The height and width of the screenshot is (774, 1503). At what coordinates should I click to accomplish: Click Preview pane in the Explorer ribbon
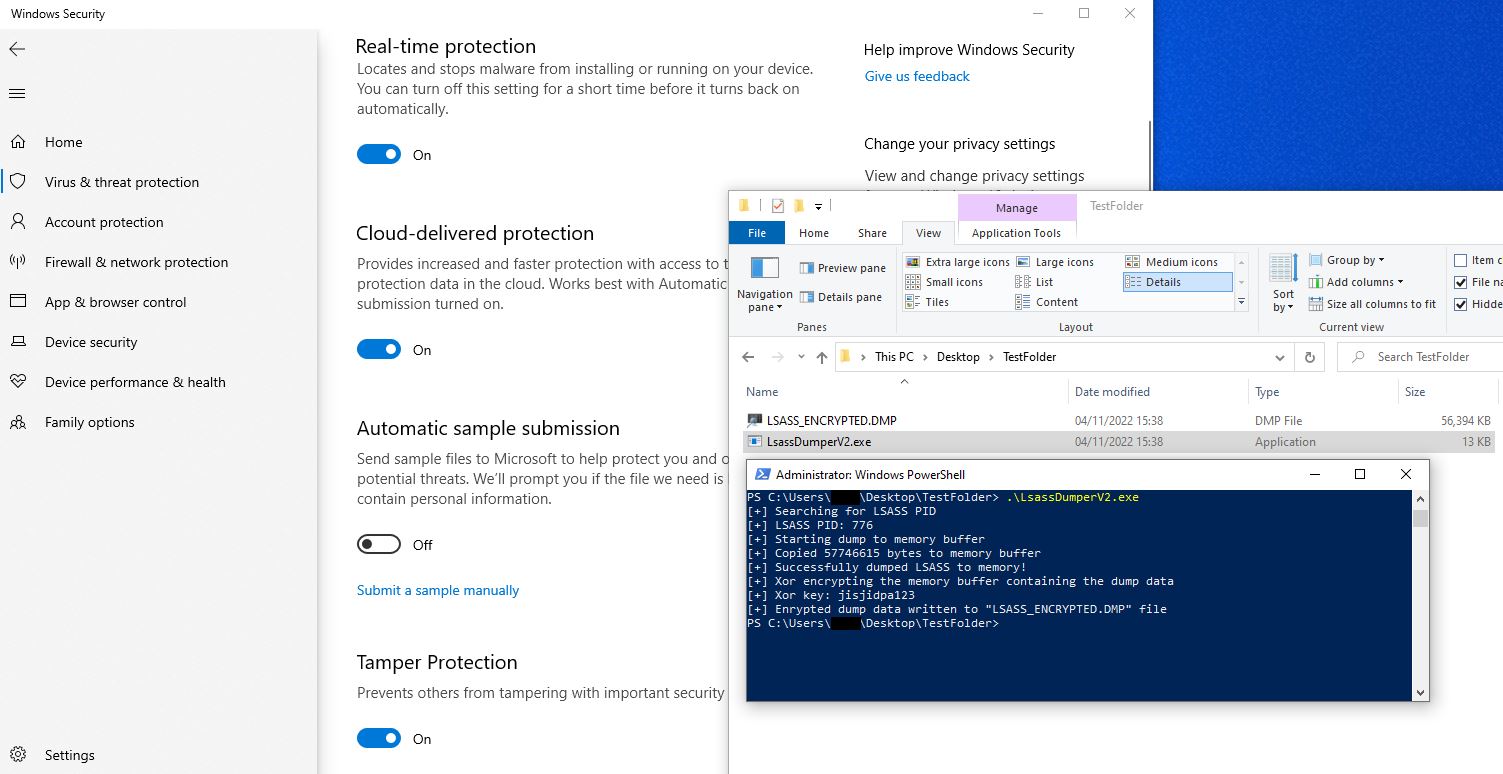tap(842, 268)
